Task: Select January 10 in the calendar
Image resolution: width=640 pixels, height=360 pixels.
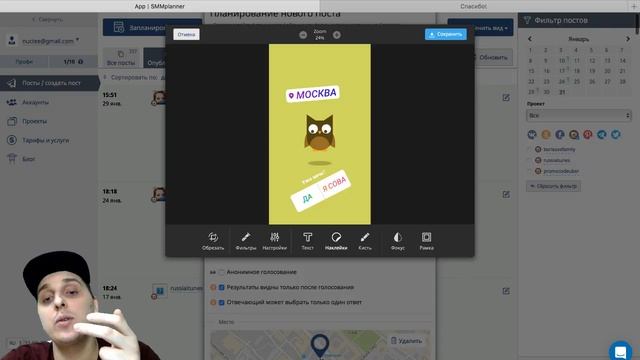Action: coord(562,60)
